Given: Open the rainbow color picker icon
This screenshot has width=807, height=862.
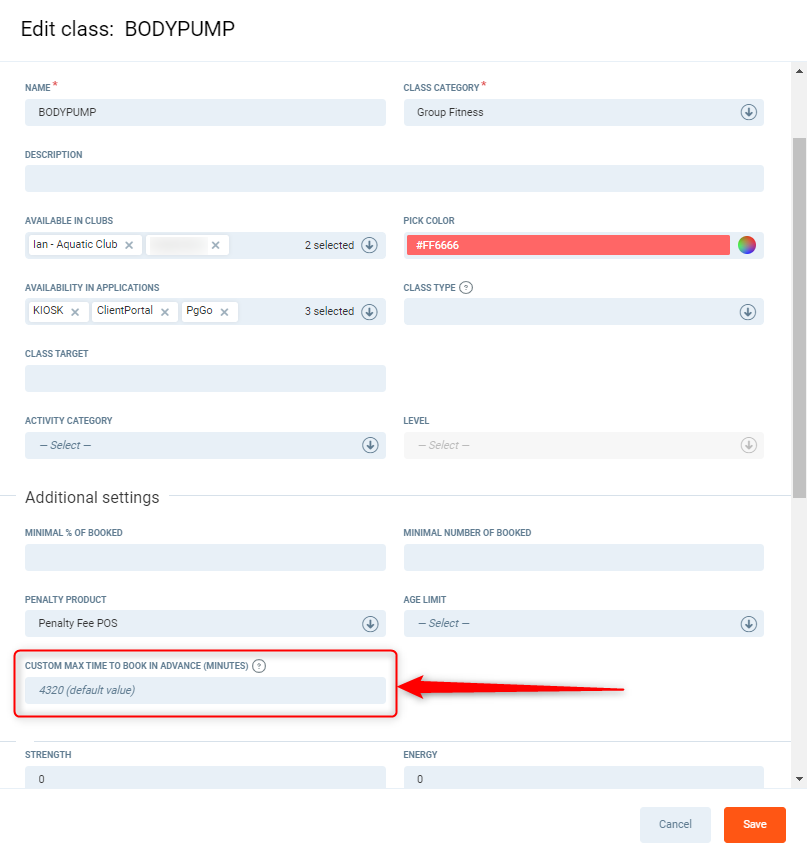Looking at the screenshot, I should click(746, 245).
